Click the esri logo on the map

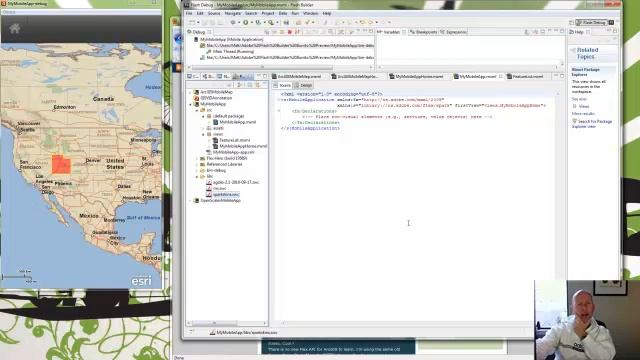pos(141,281)
